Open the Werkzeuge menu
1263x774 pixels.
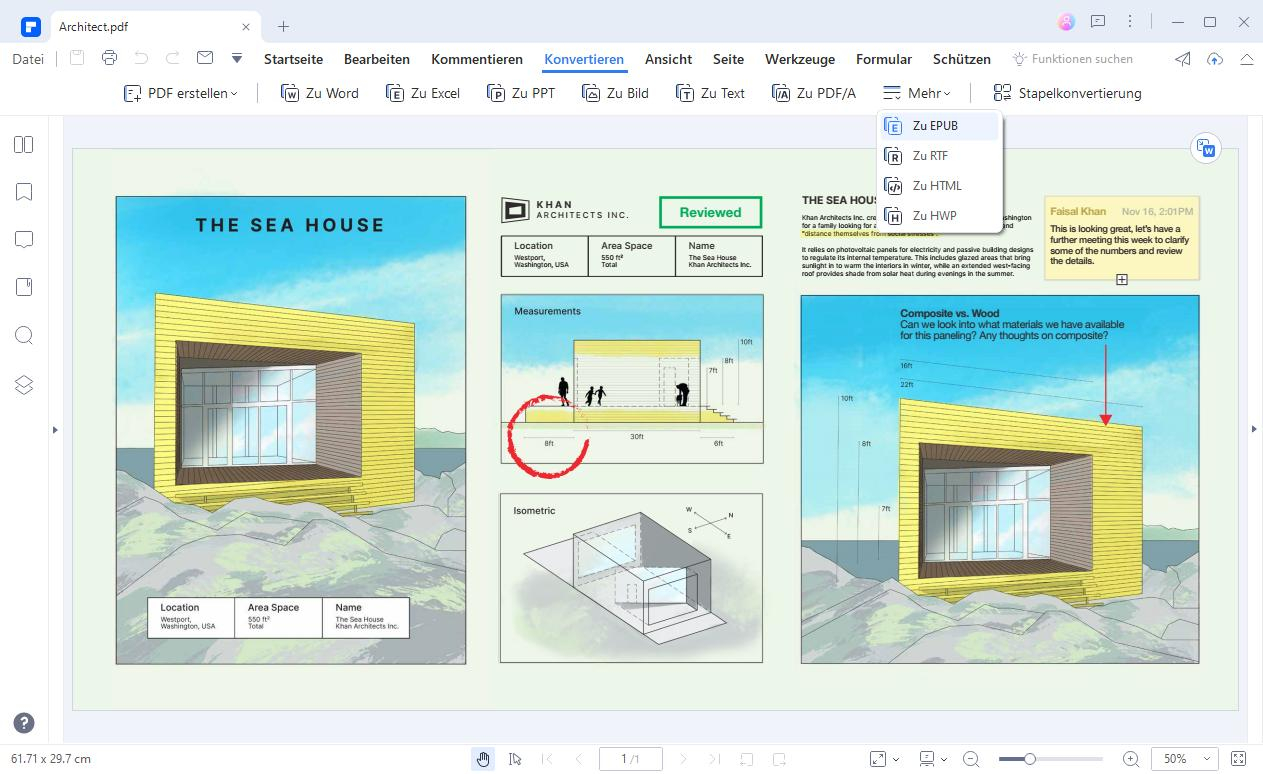799,59
